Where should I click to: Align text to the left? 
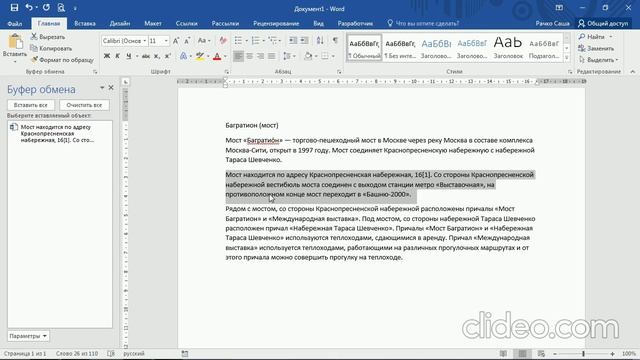[x=238, y=56]
